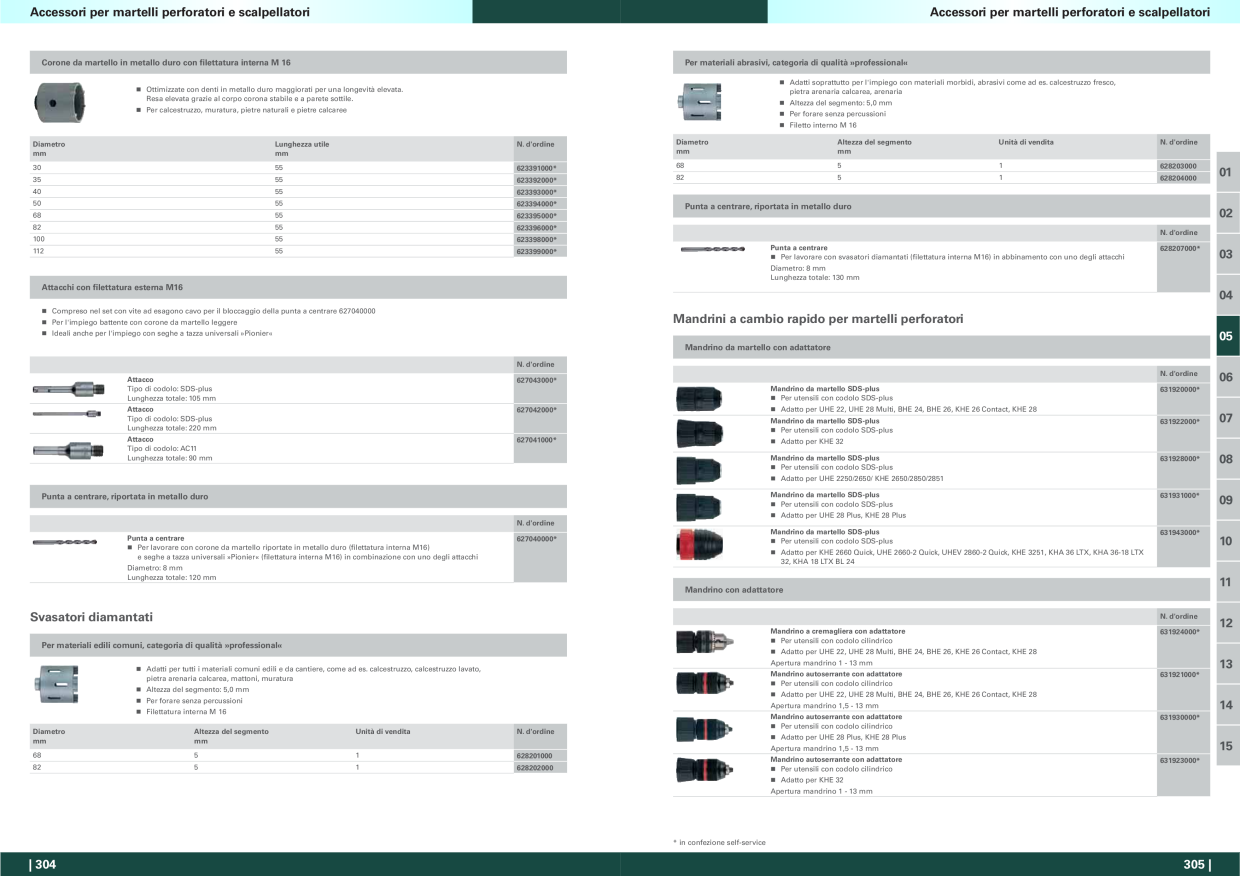1240x876 pixels.
Task: Open chapter tab 04
Action: (1227, 295)
